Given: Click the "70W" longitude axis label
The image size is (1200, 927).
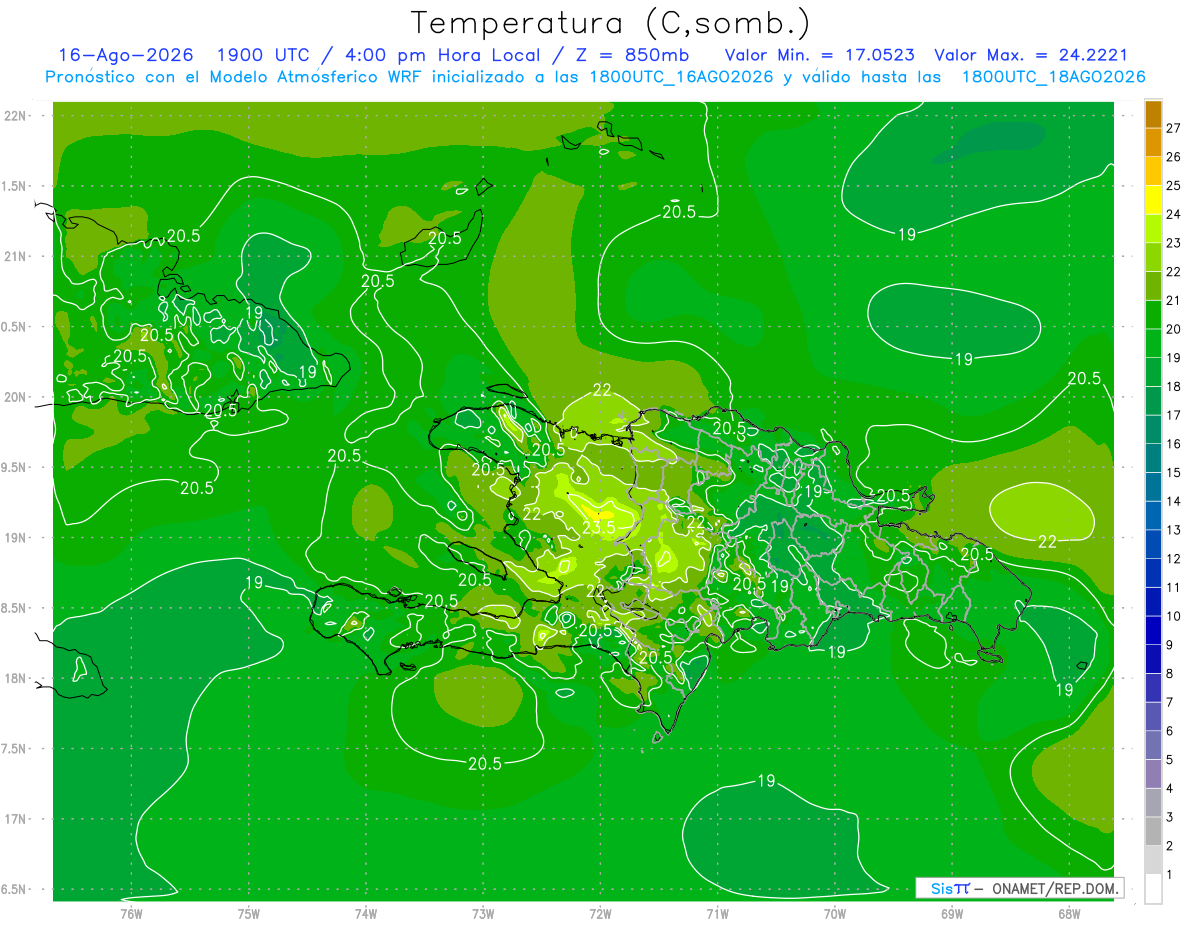Looking at the screenshot, I should [x=835, y=913].
